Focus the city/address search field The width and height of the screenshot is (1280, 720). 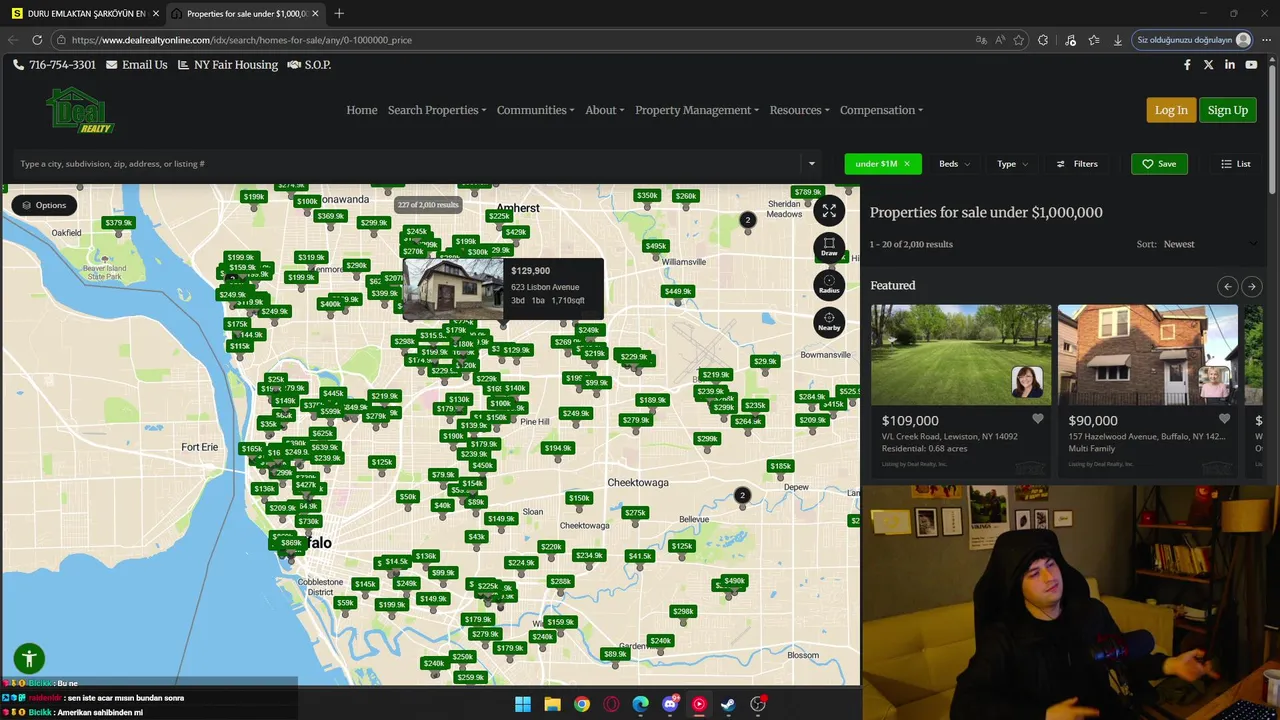tap(405, 164)
